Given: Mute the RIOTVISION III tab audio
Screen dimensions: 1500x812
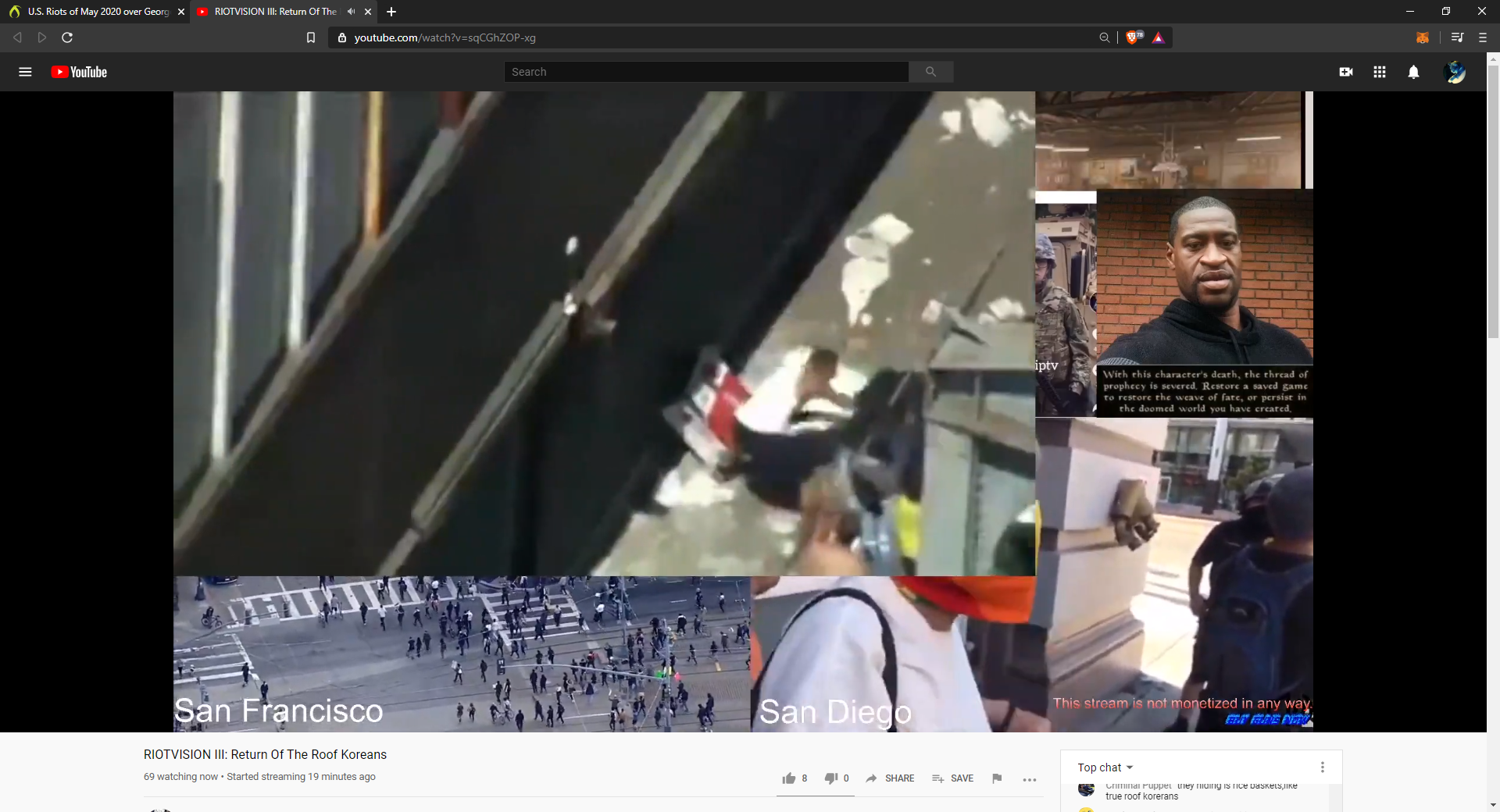Looking at the screenshot, I should coord(351,12).
